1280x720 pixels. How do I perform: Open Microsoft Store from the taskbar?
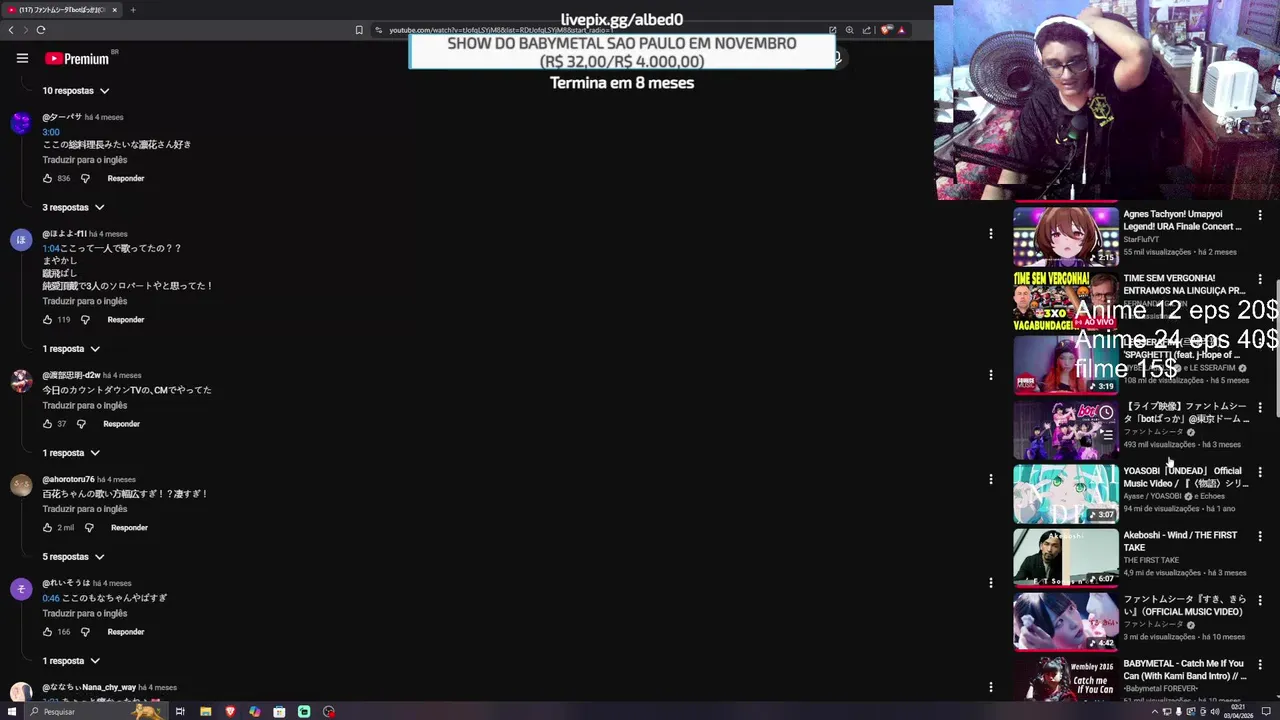[279, 711]
